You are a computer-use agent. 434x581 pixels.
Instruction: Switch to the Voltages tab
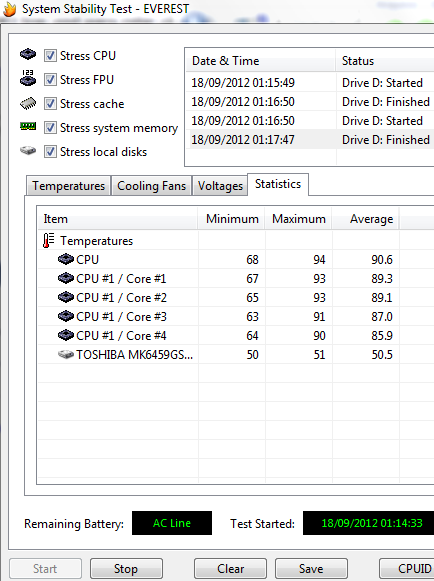point(220,186)
